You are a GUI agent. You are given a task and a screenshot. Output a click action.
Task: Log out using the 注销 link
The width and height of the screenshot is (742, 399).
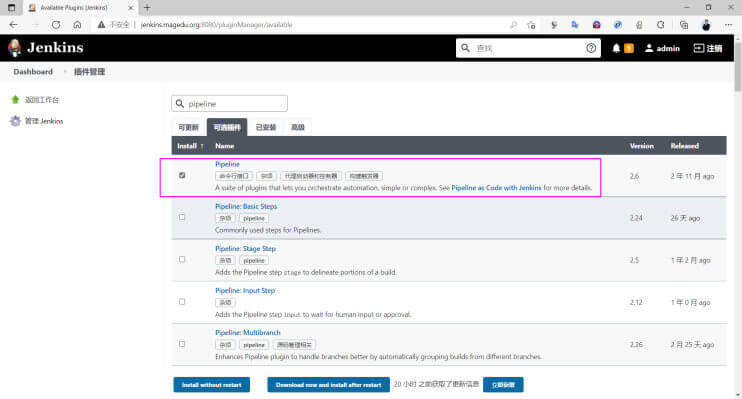point(708,48)
